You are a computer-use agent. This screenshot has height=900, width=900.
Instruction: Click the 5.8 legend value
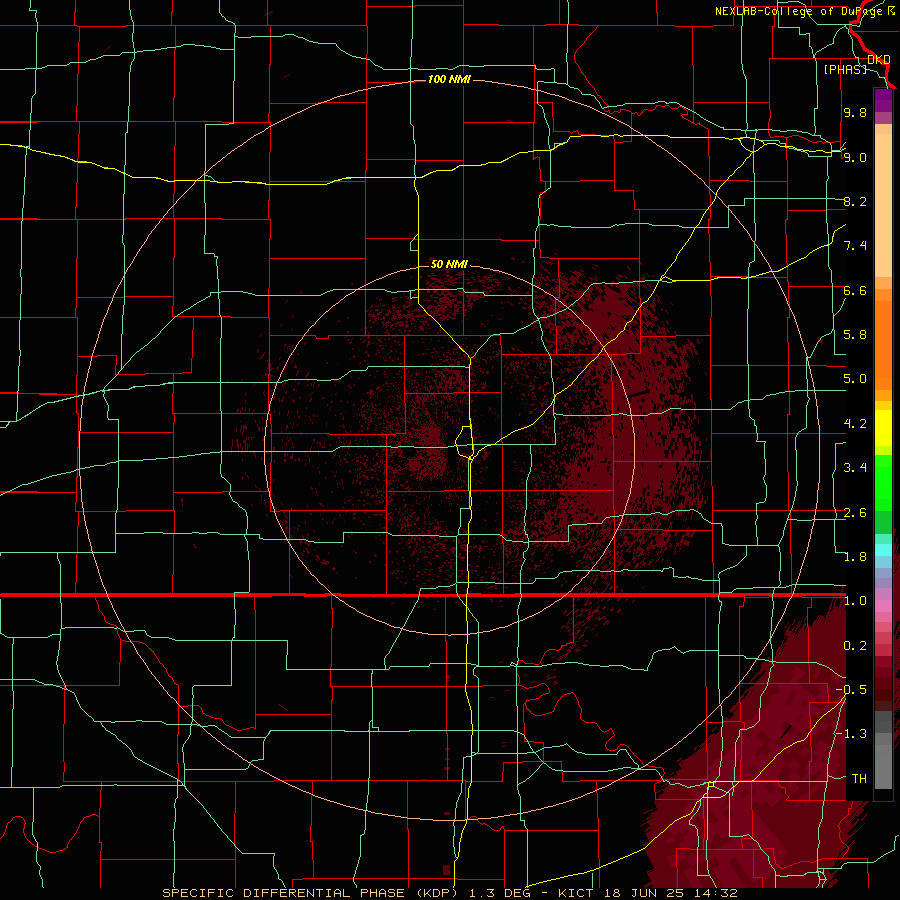point(855,335)
